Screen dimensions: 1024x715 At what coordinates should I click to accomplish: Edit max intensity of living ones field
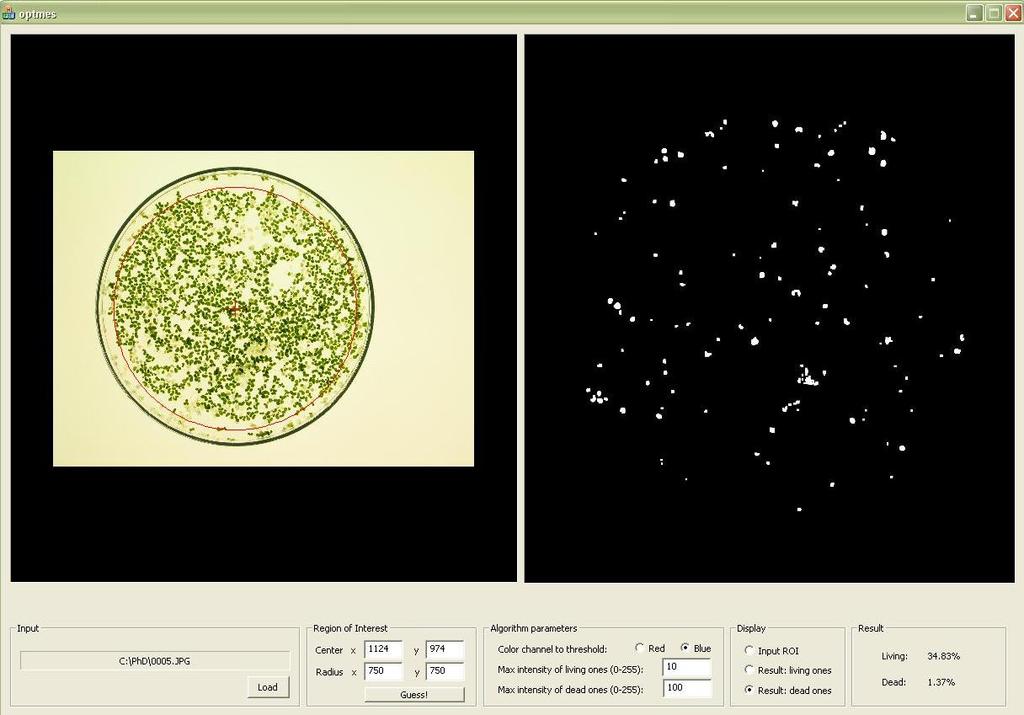686,667
